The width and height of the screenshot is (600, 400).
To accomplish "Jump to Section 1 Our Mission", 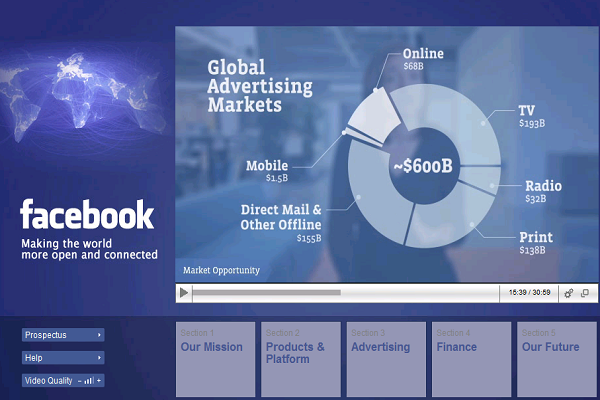I will click(215, 359).
